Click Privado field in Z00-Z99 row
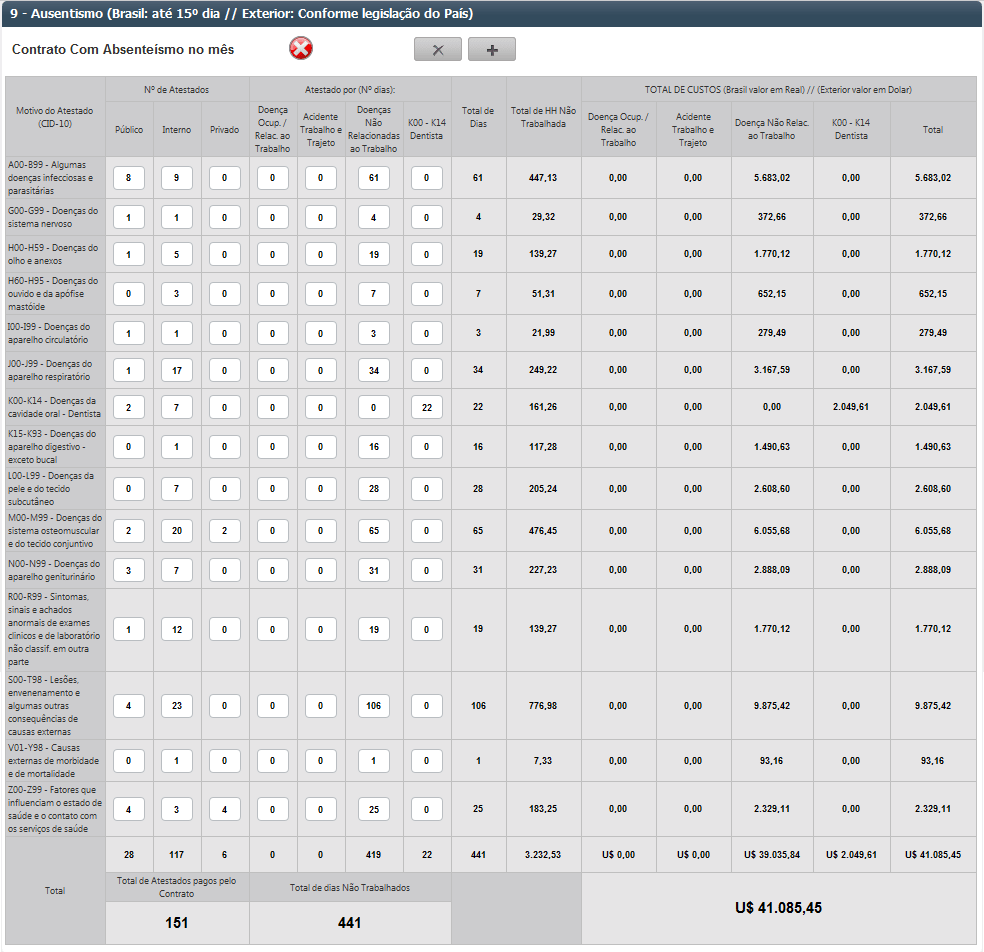Image resolution: width=984 pixels, height=952 pixels. point(225,808)
